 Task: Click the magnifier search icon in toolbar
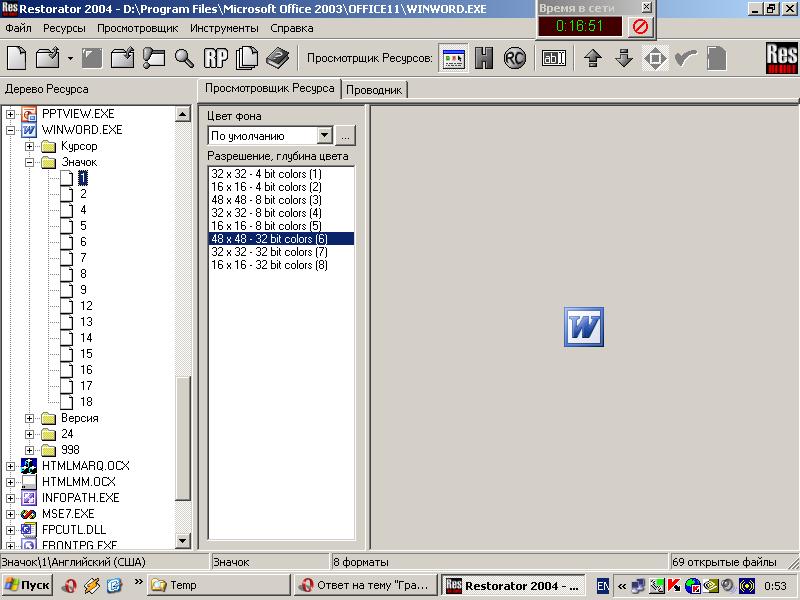184,58
